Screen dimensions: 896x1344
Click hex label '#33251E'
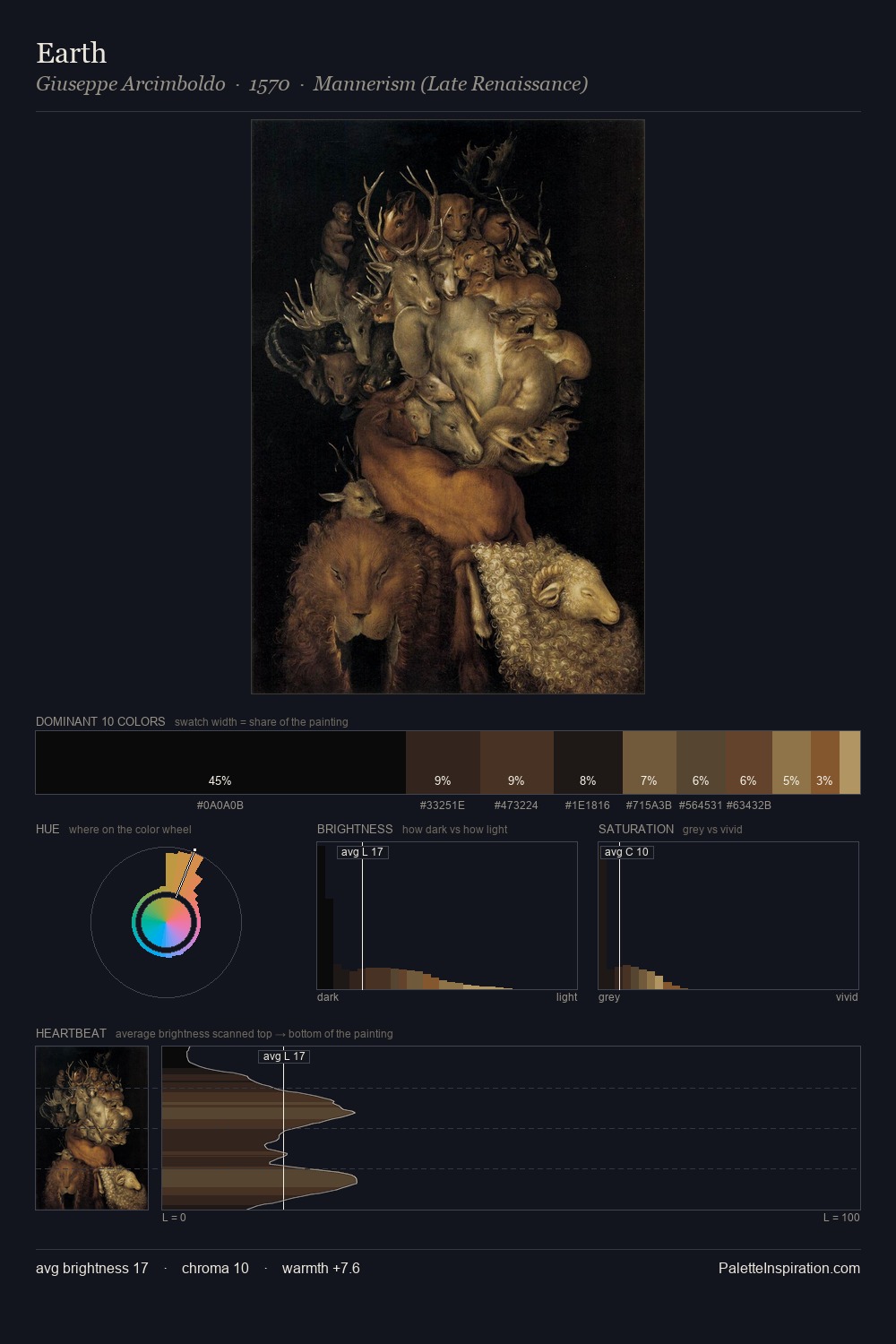pos(443,806)
